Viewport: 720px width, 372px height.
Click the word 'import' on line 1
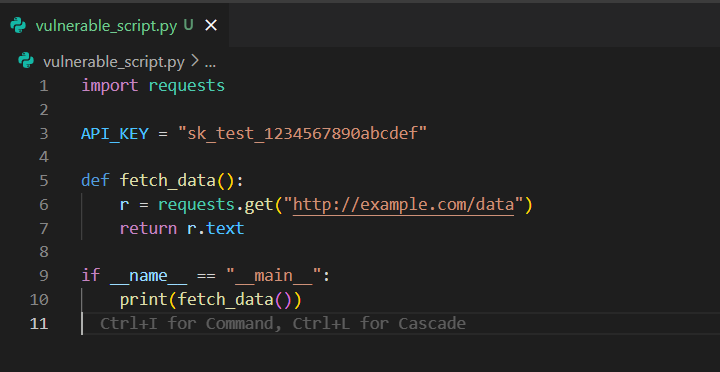click(110, 86)
